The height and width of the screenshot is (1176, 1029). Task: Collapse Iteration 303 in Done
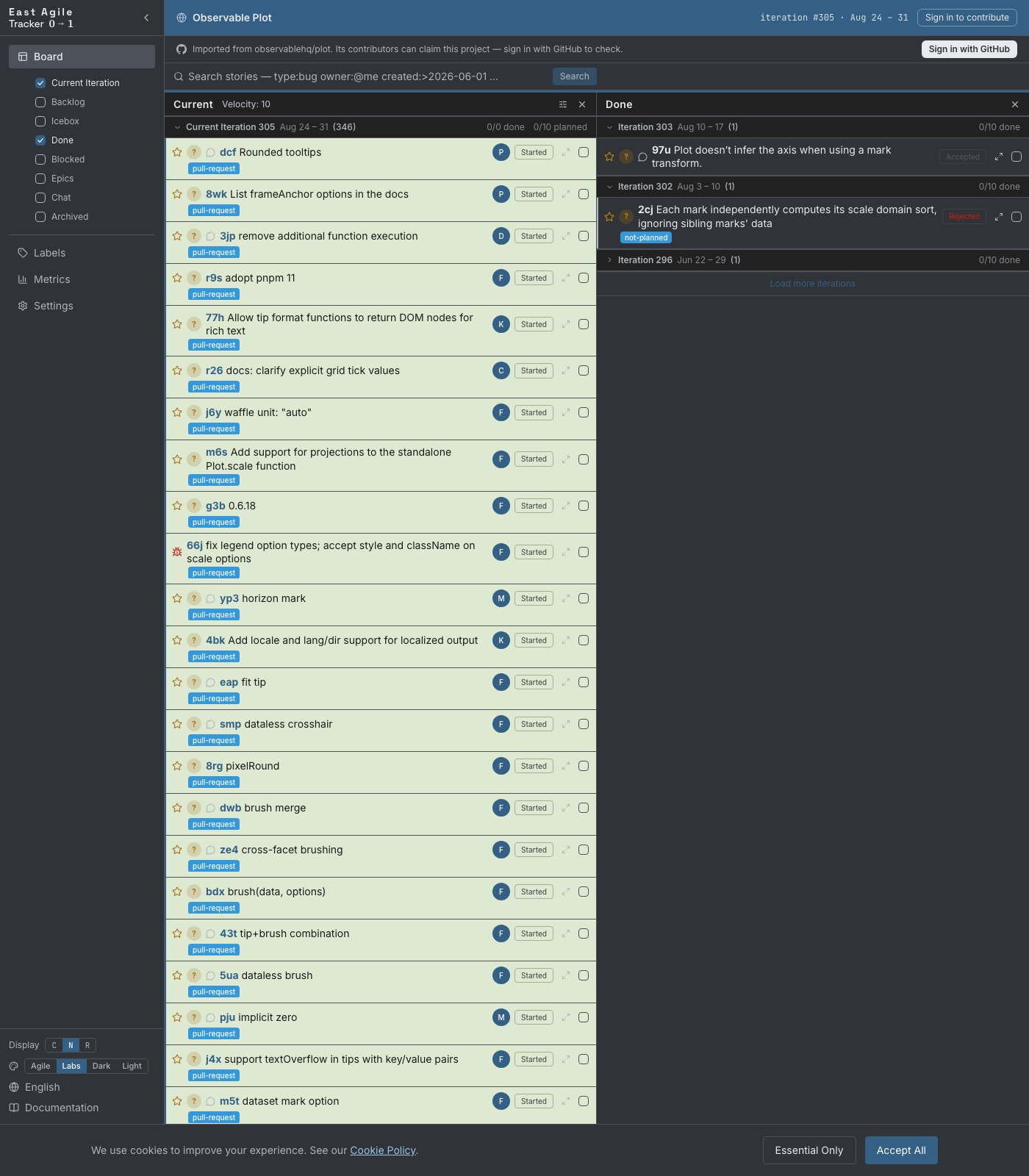(609, 127)
